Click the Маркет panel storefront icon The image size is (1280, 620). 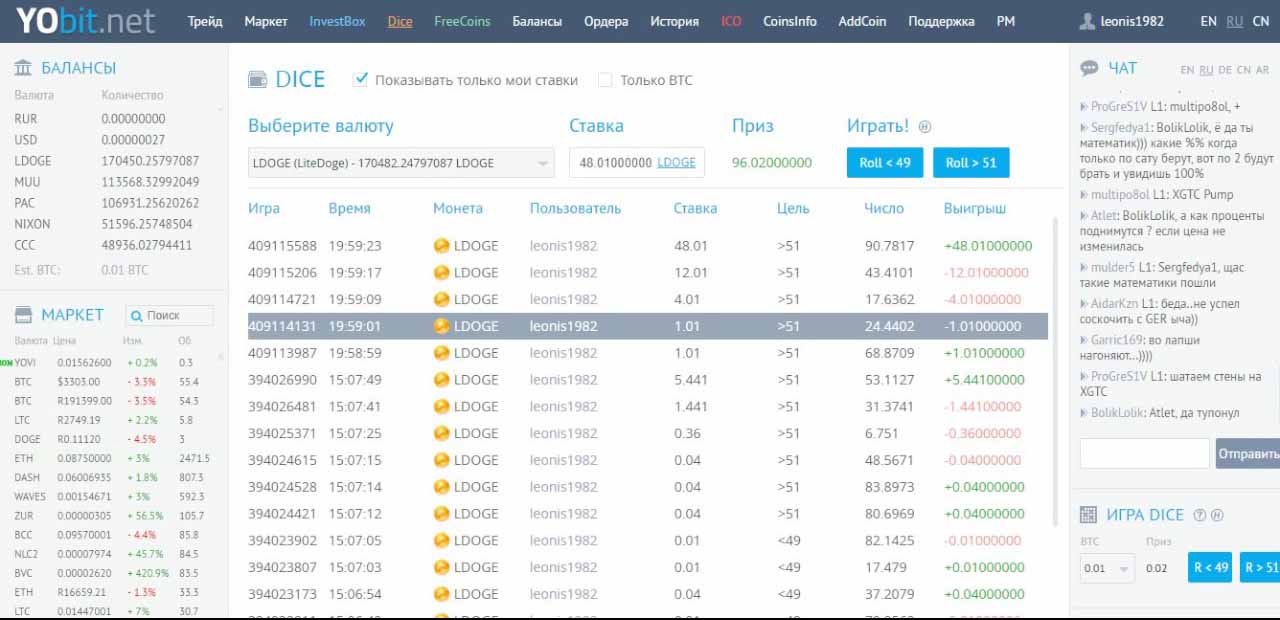(x=23, y=315)
